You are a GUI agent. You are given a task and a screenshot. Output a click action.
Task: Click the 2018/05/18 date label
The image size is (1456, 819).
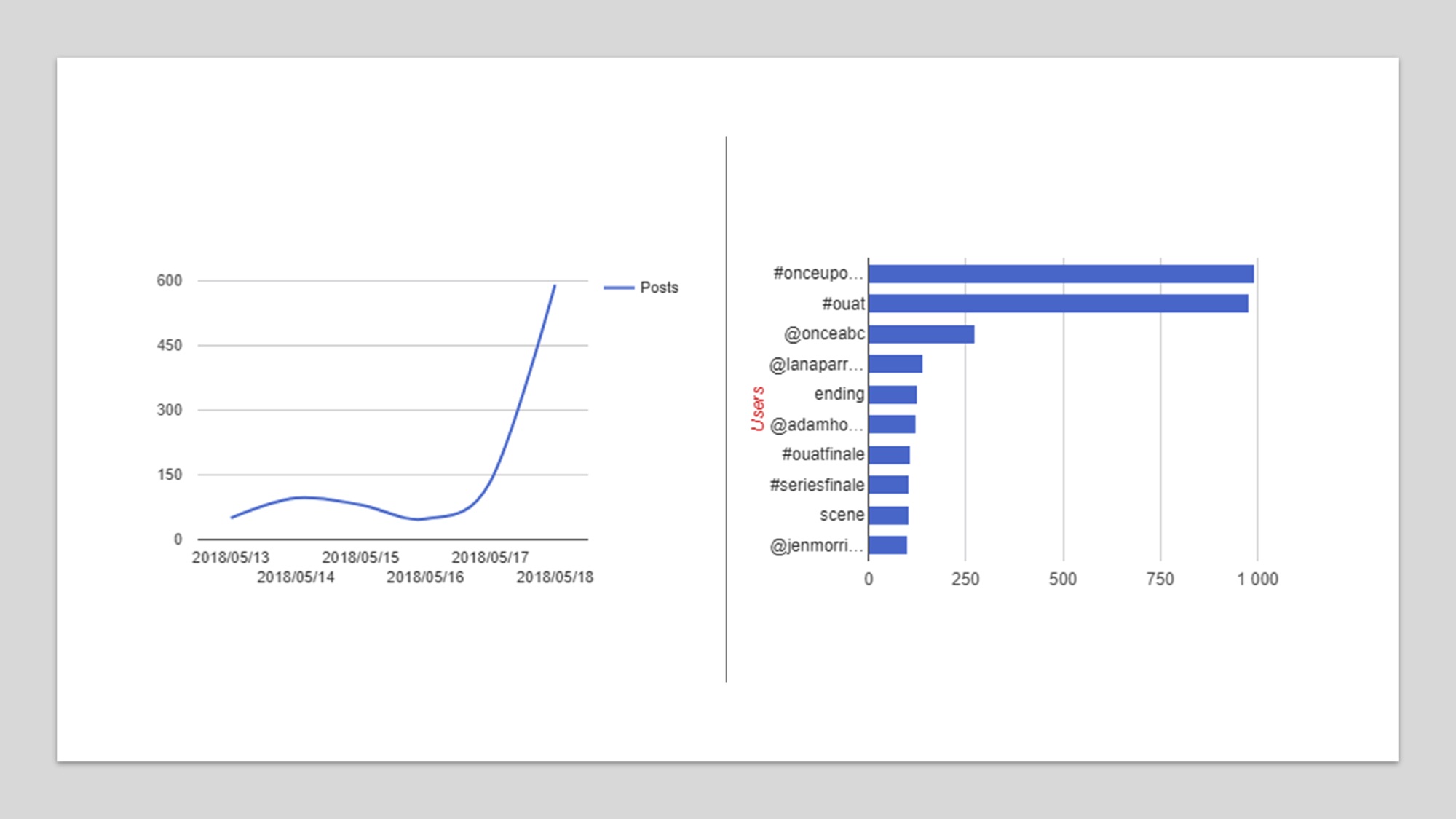(x=555, y=577)
